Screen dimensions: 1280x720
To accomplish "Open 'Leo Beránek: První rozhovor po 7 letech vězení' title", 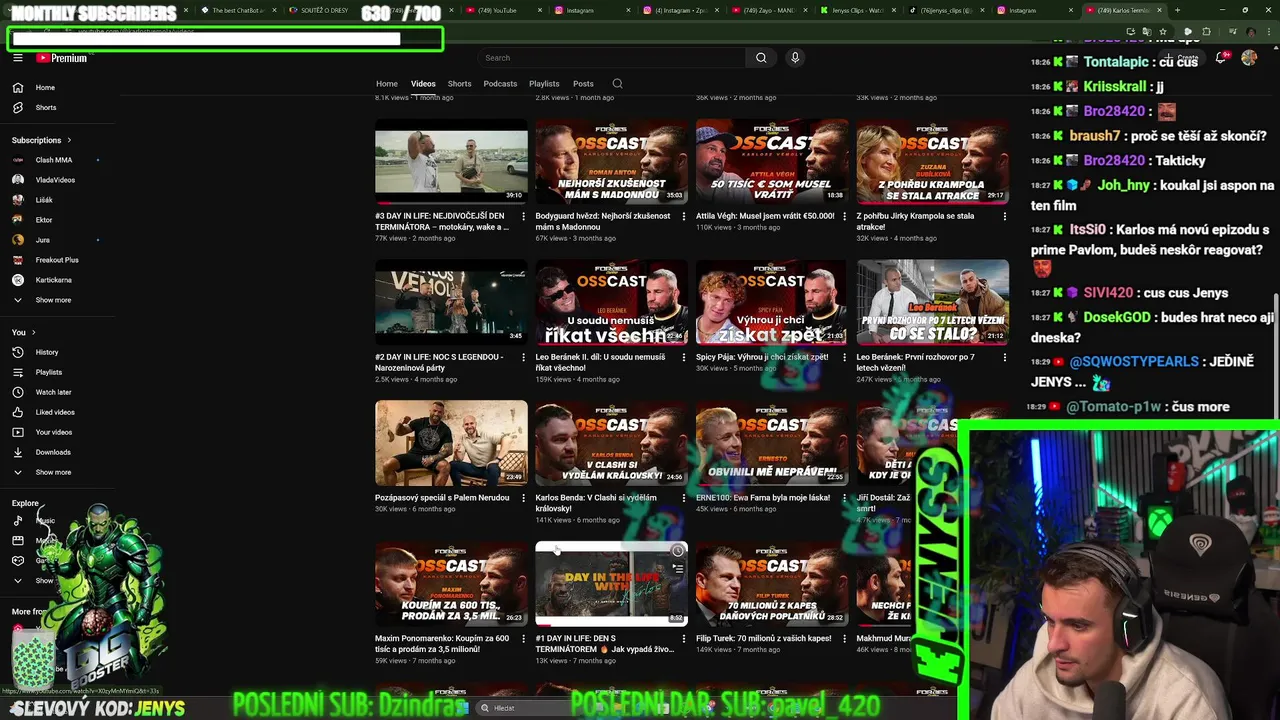I will click(916, 362).
